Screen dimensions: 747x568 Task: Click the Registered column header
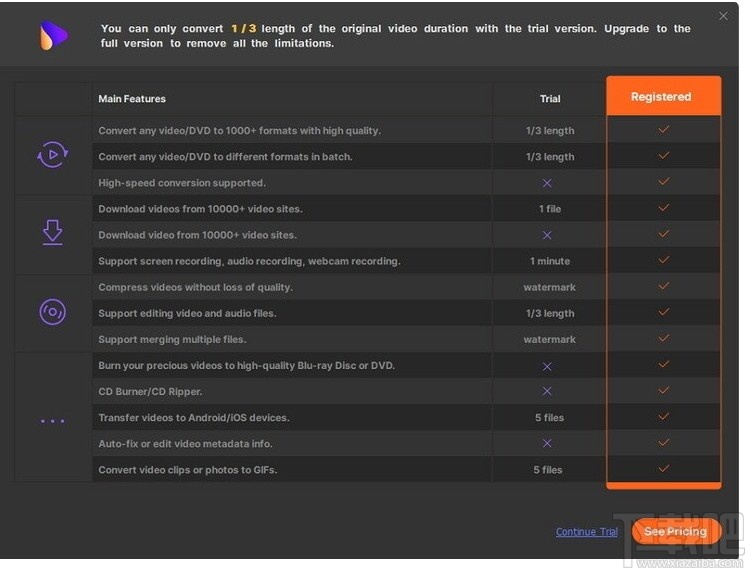(664, 97)
